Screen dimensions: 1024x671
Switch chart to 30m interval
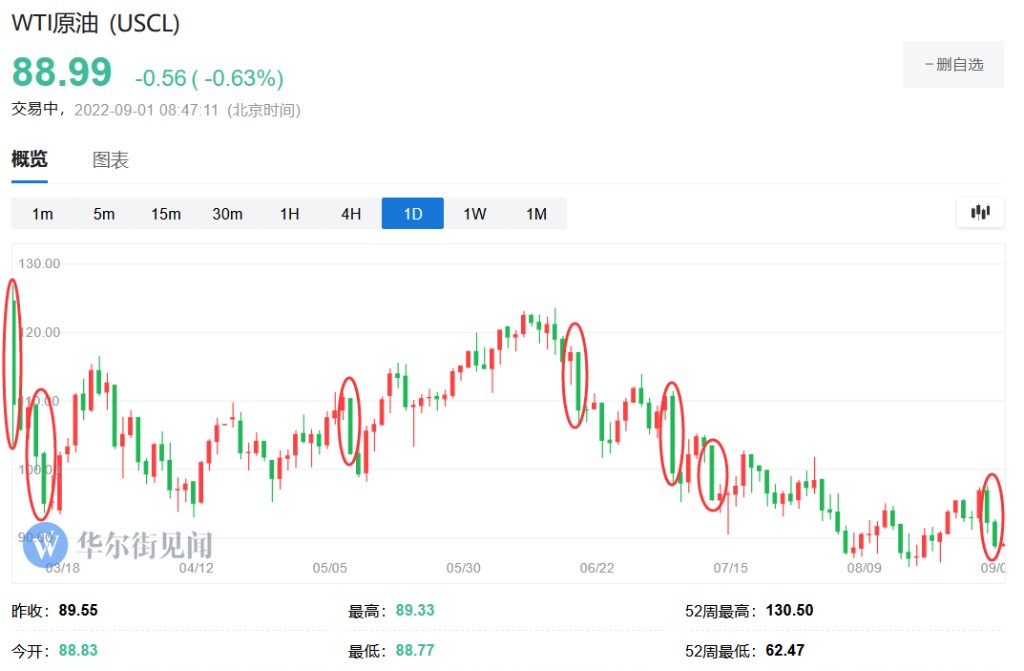tap(227, 214)
